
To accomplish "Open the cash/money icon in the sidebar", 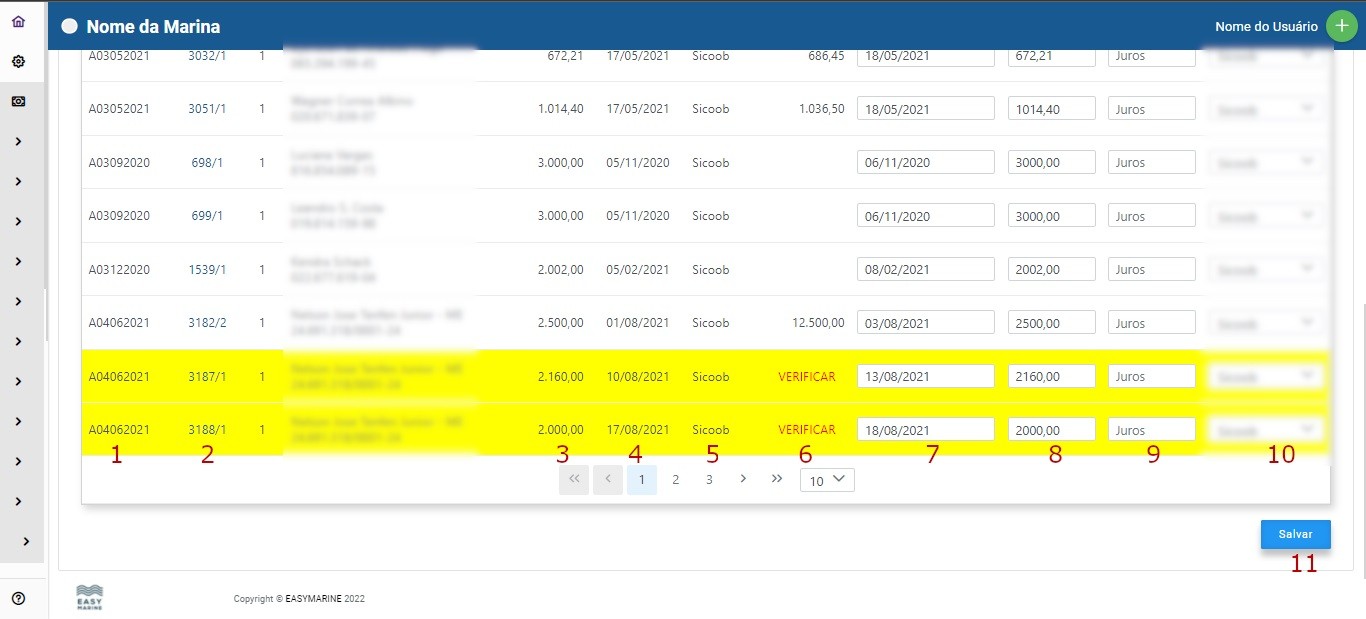I will [18, 102].
